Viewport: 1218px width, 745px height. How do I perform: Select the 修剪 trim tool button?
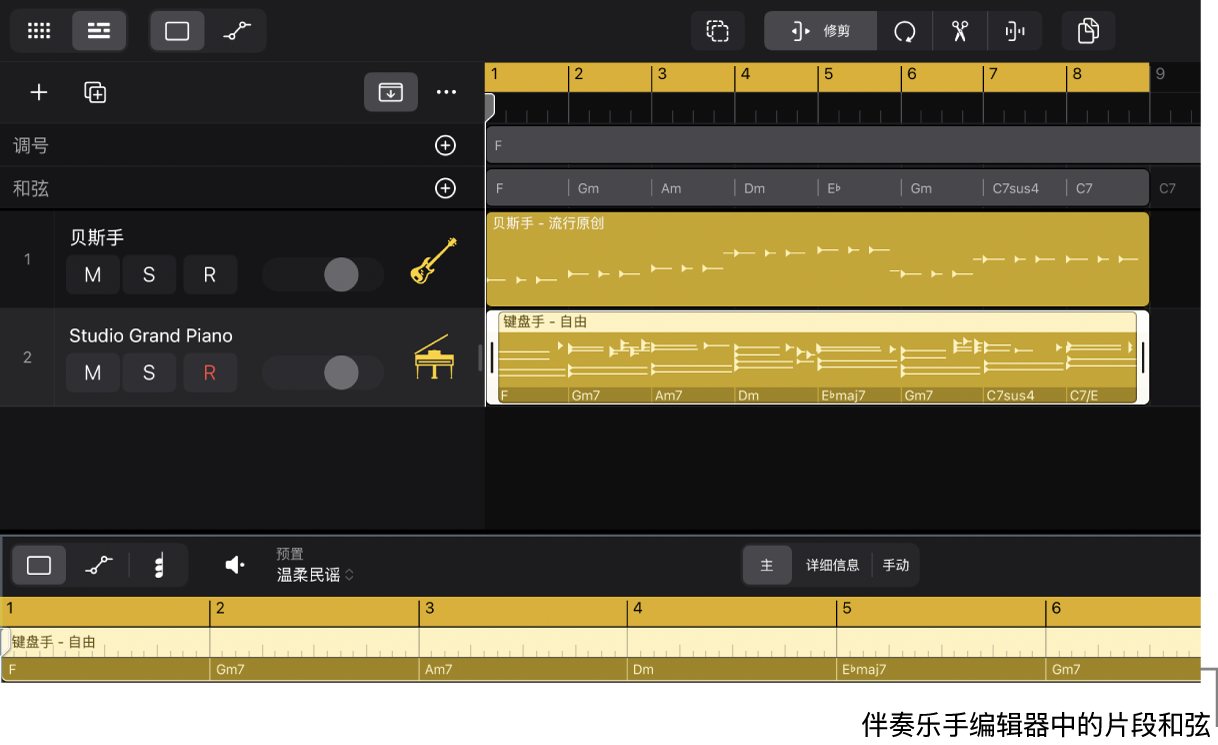[x=821, y=31]
